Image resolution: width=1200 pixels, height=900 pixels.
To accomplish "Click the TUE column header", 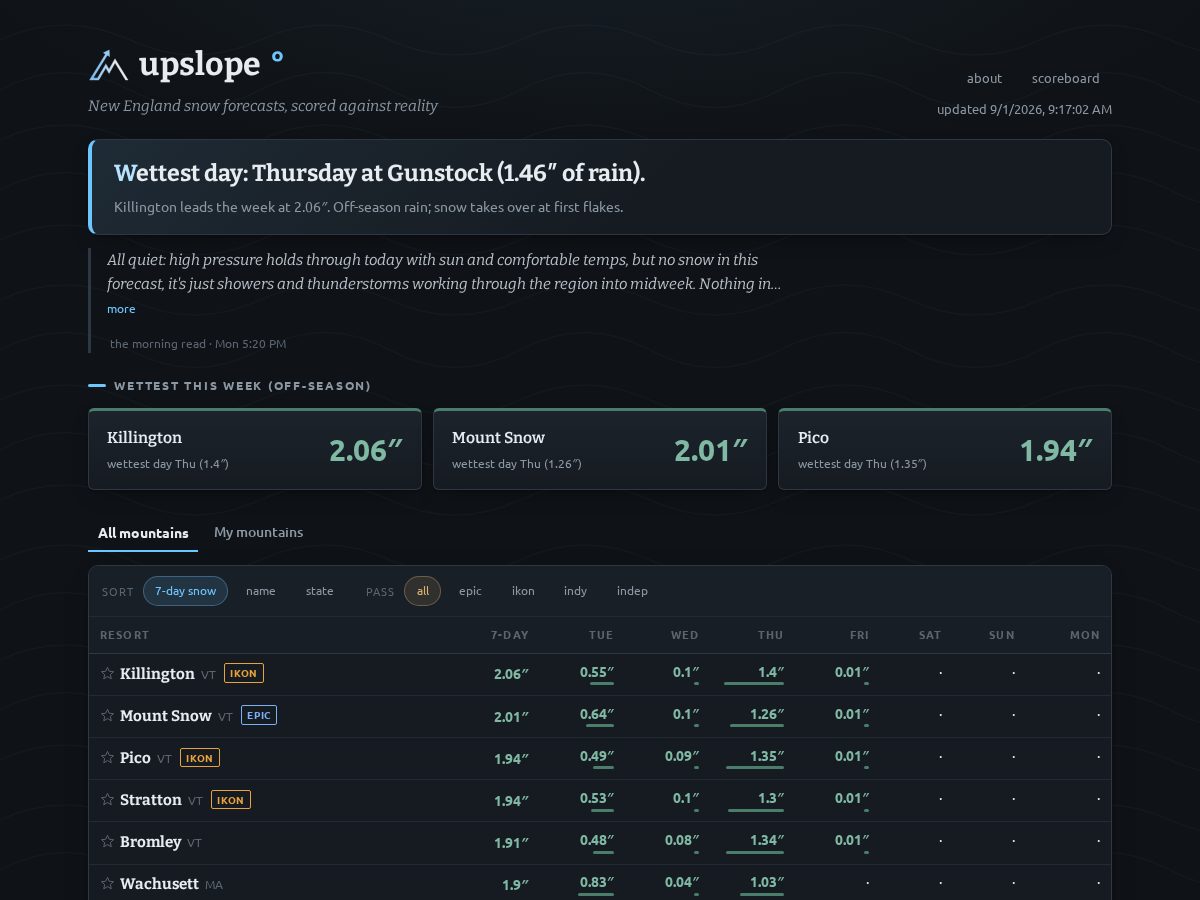I will click(x=601, y=635).
